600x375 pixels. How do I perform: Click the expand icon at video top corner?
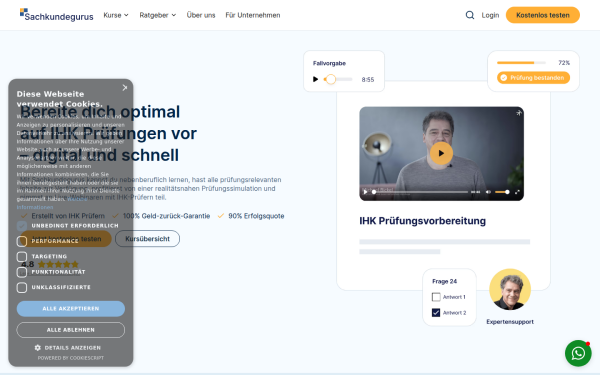518,113
